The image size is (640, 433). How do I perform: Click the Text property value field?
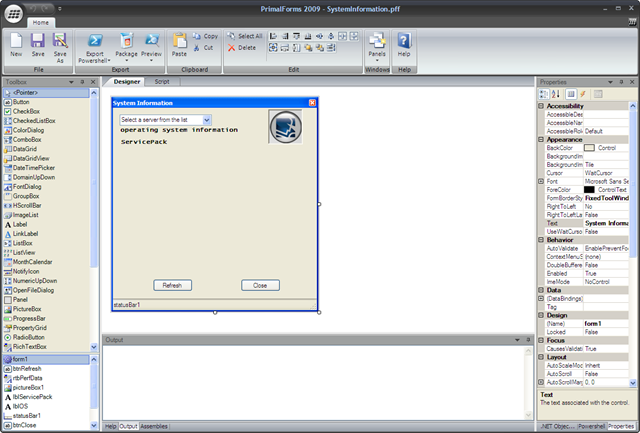606,223
